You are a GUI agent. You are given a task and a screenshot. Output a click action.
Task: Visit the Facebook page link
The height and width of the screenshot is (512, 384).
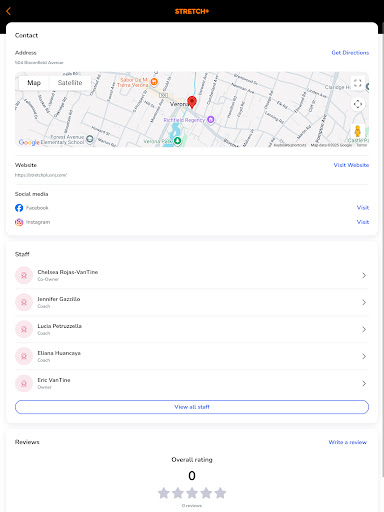363,208
